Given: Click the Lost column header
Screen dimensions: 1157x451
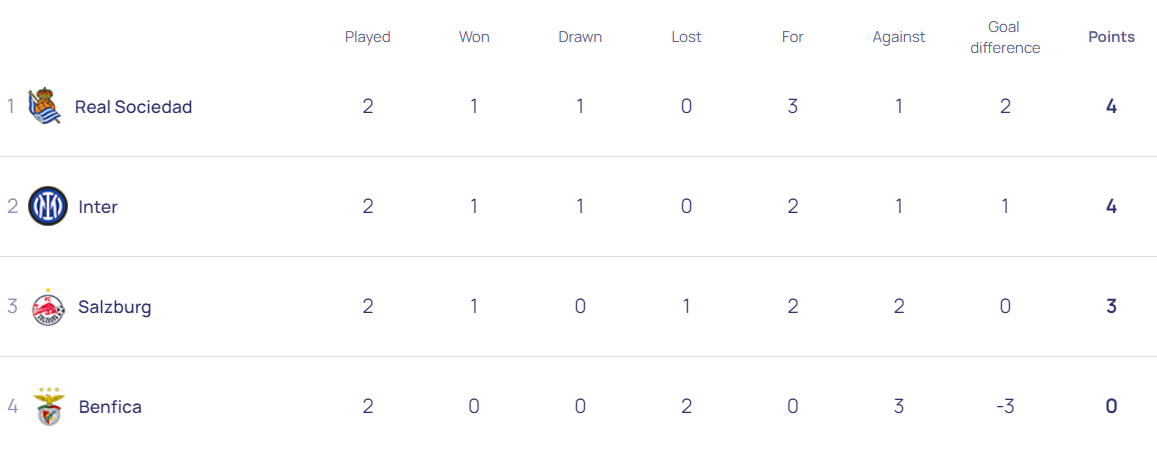Looking at the screenshot, I should [686, 37].
